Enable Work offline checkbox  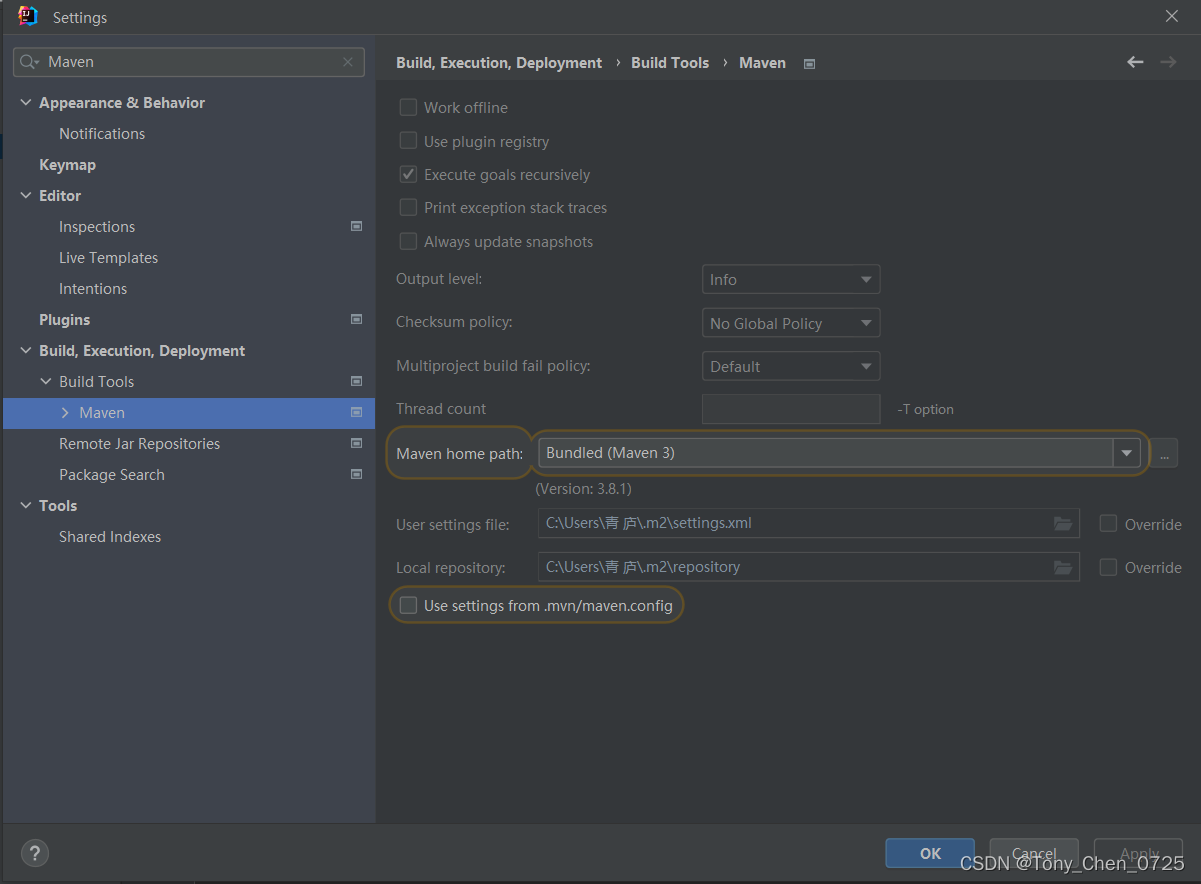pyautogui.click(x=408, y=107)
